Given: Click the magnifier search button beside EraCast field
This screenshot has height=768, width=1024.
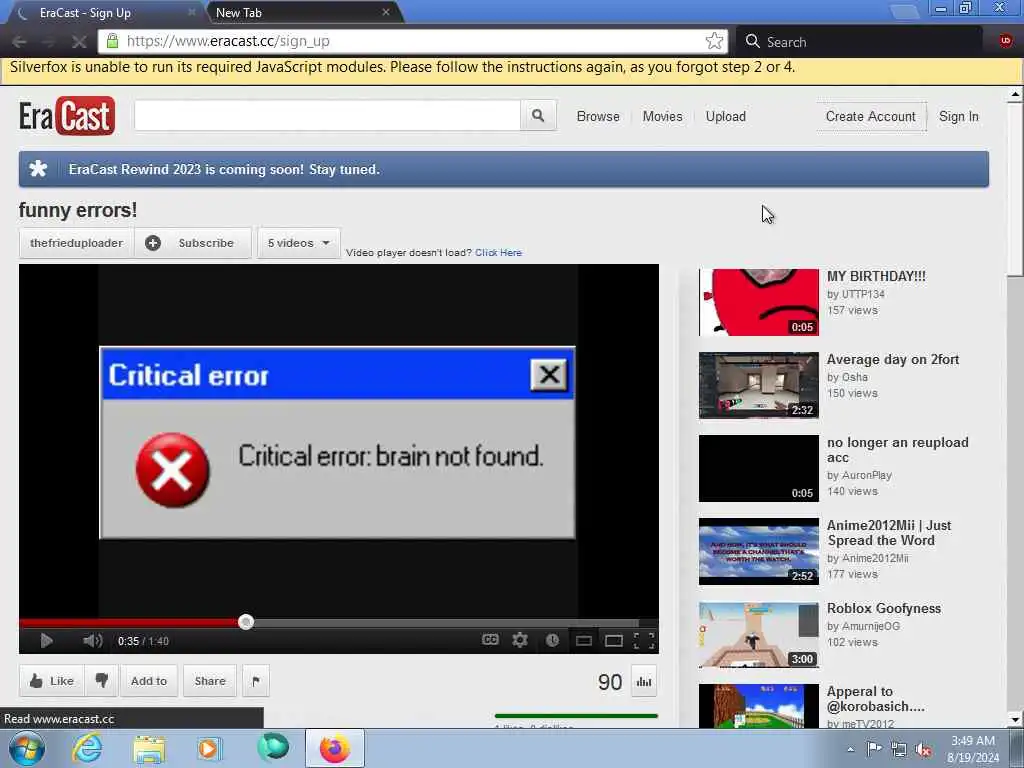Looking at the screenshot, I should click(538, 116).
